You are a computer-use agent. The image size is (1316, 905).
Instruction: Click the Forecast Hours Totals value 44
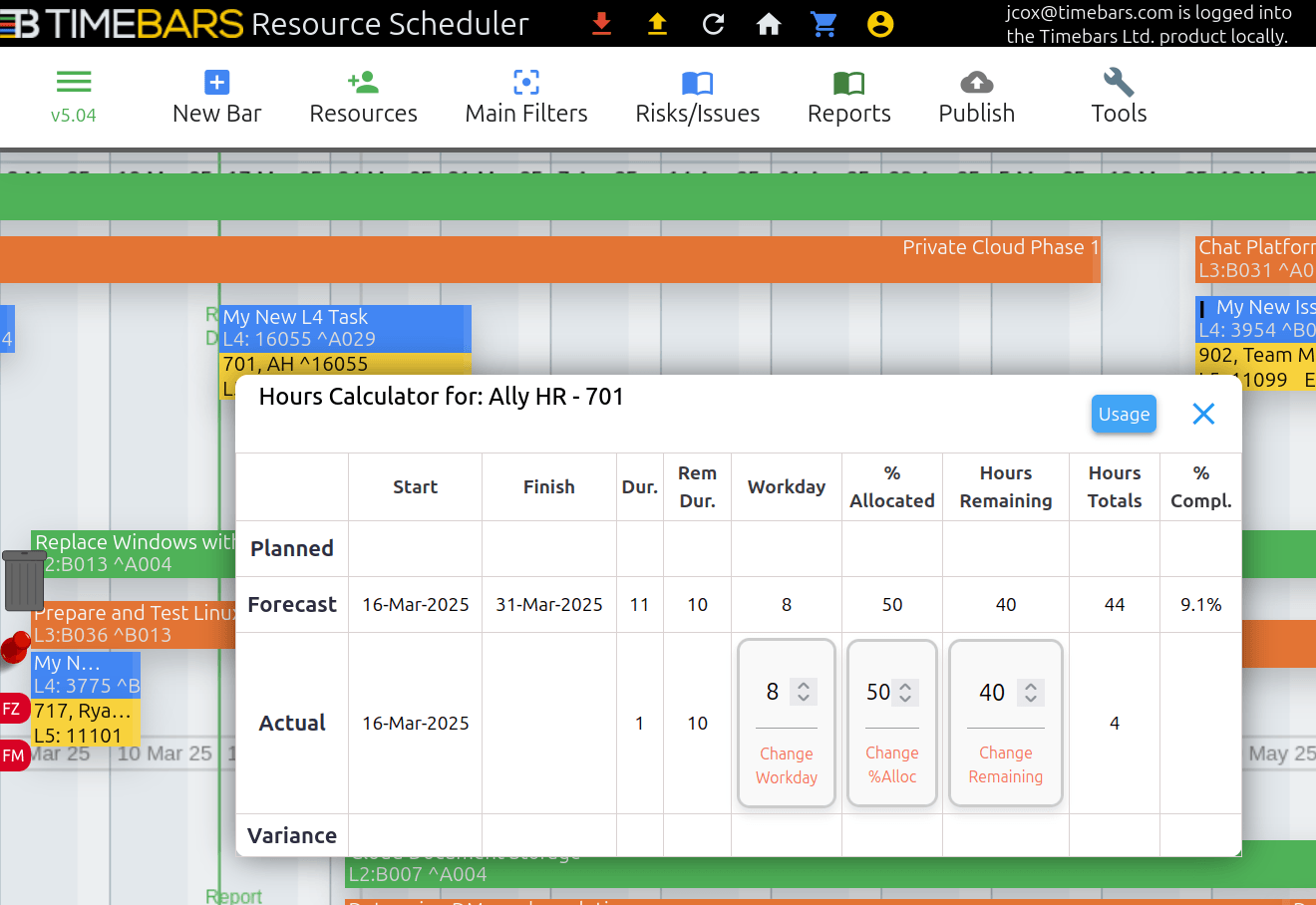pos(1115,604)
